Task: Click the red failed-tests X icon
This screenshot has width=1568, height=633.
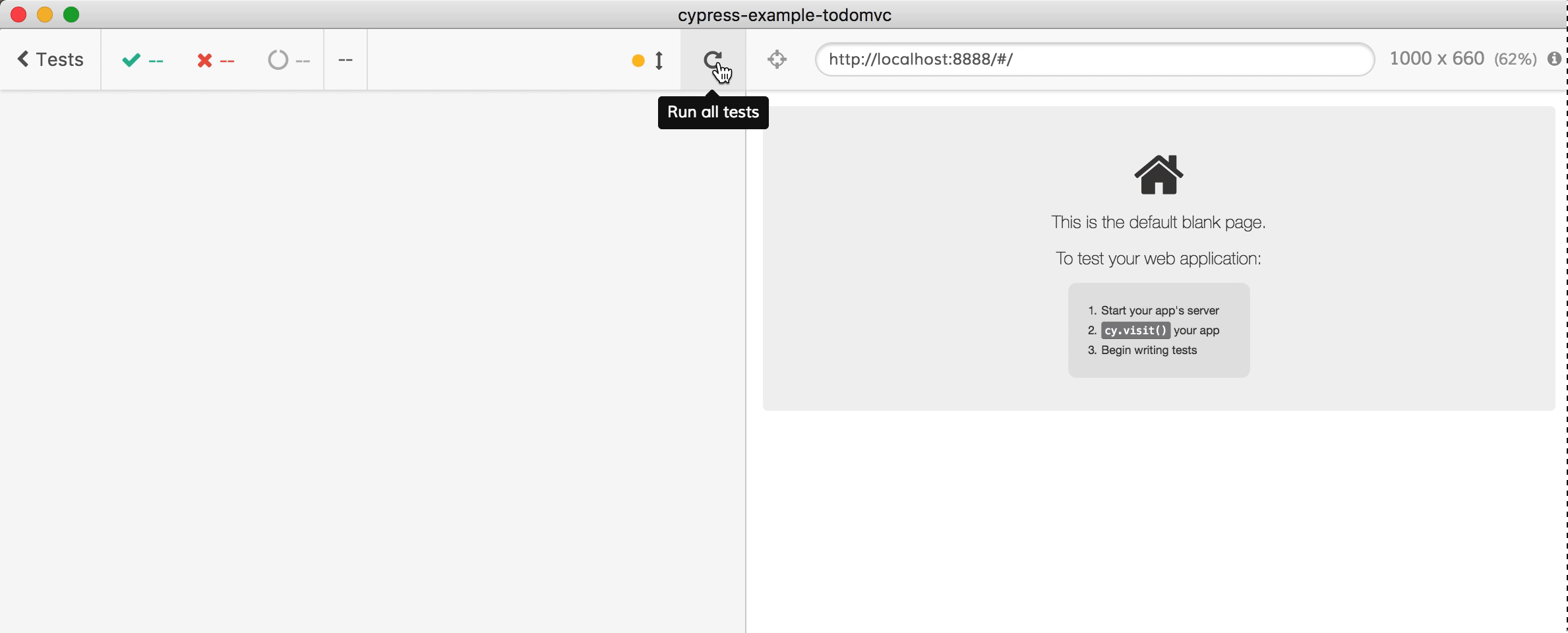Action: pyautogui.click(x=204, y=61)
